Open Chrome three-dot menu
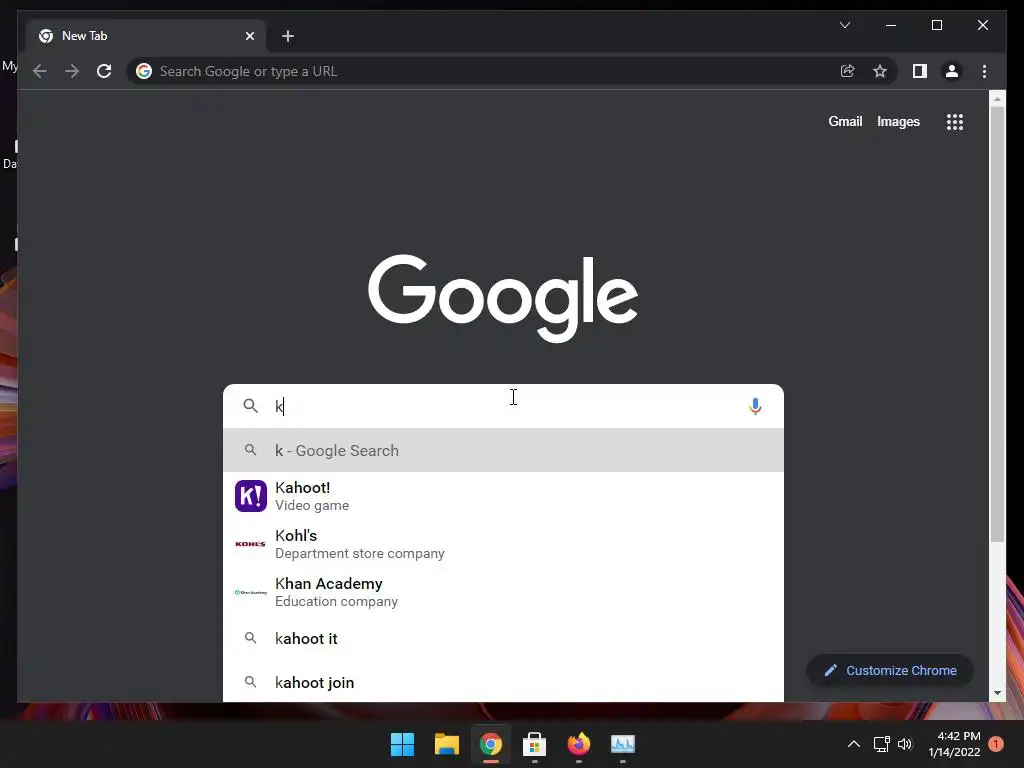This screenshot has width=1024, height=768. click(x=984, y=71)
